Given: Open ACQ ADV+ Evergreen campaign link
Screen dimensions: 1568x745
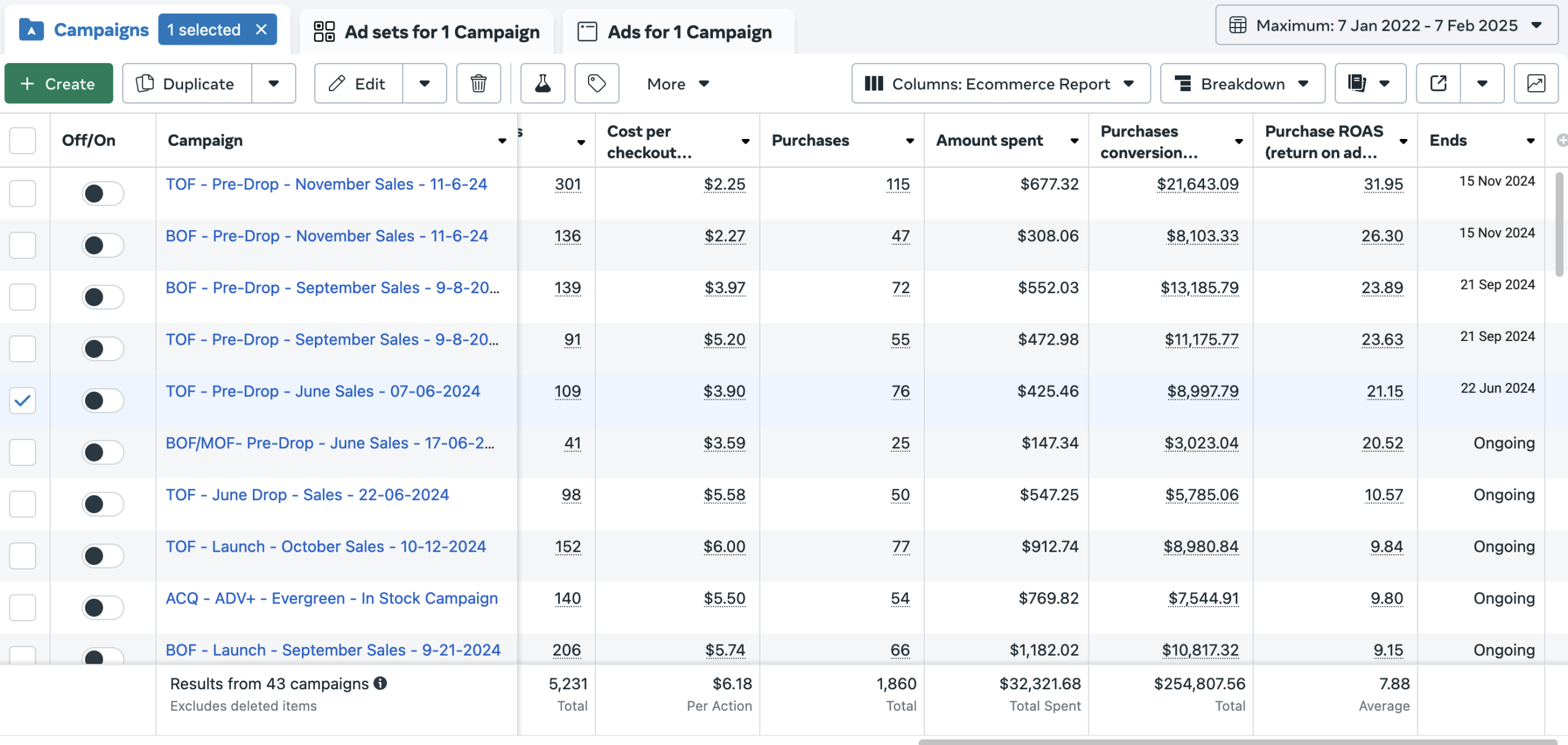Looking at the screenshot, I should coord(331,598).
